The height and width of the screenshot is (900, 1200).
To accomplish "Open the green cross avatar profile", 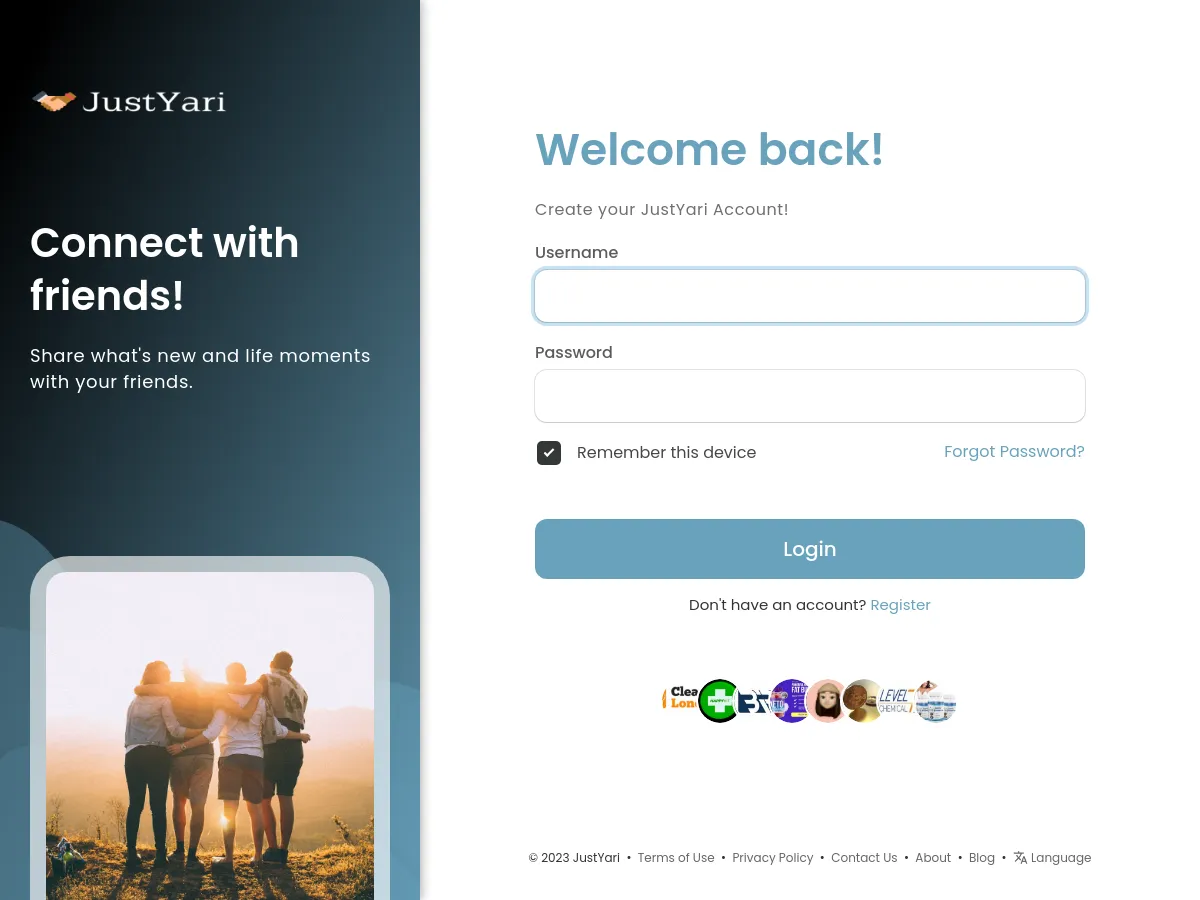I will (x=719, y=701).
